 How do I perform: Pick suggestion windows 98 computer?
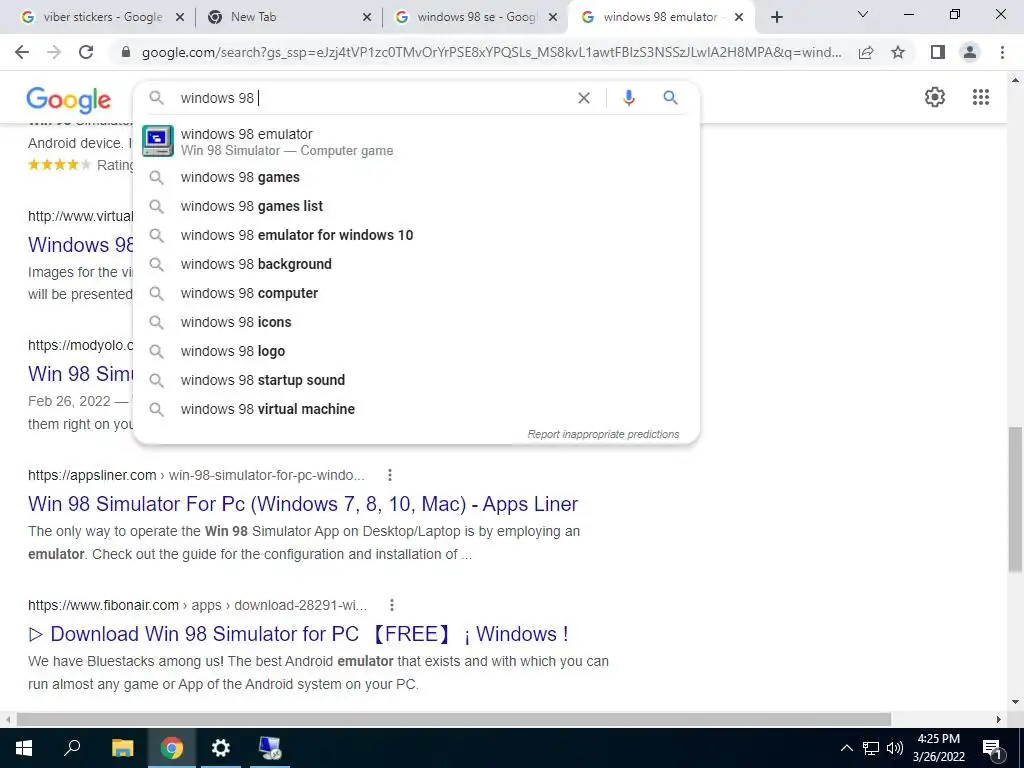tap(416, 293)
